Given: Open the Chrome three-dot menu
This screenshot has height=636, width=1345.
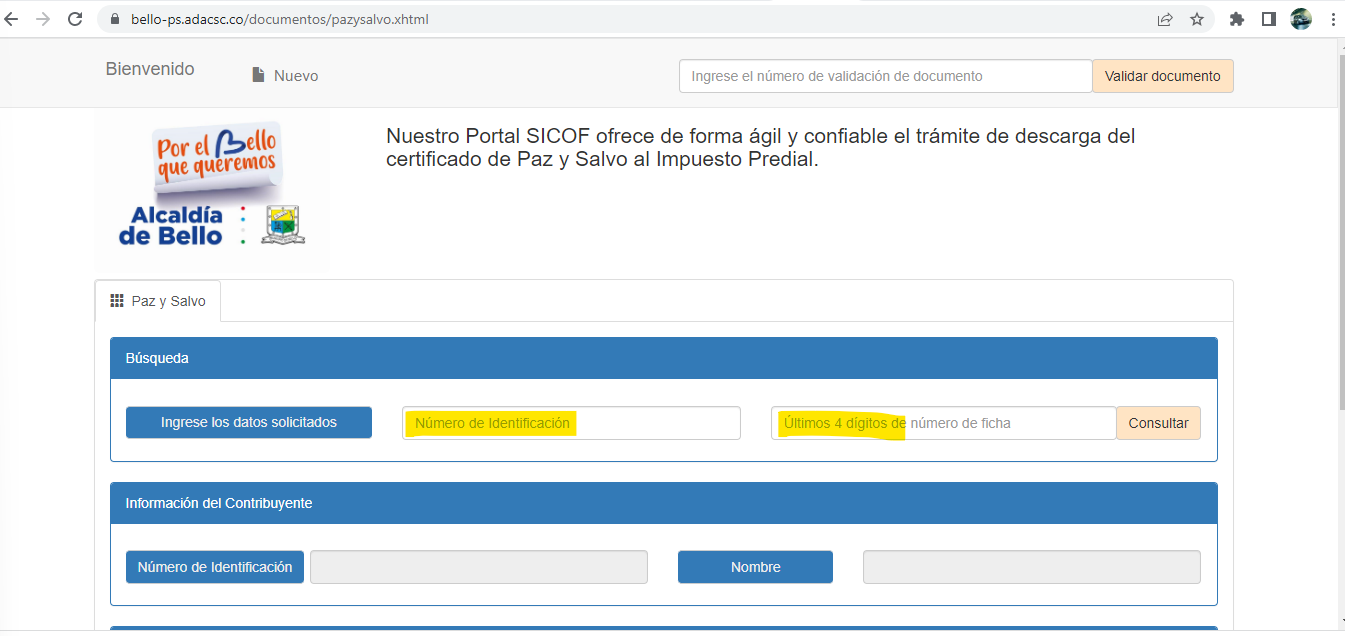Looking at the screenshot, I should 1332,19.
